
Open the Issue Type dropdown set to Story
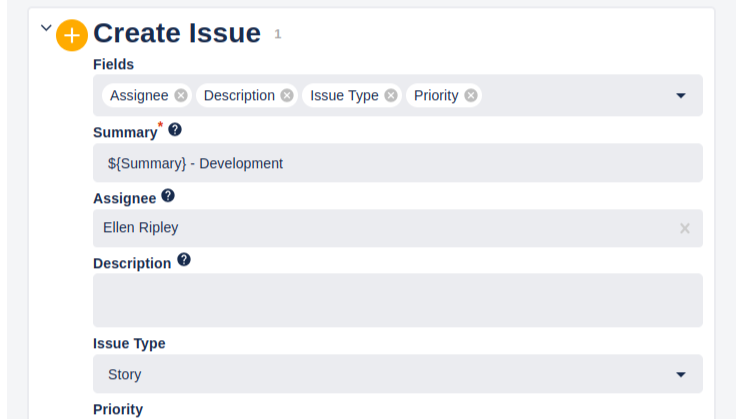pos(397,374)
